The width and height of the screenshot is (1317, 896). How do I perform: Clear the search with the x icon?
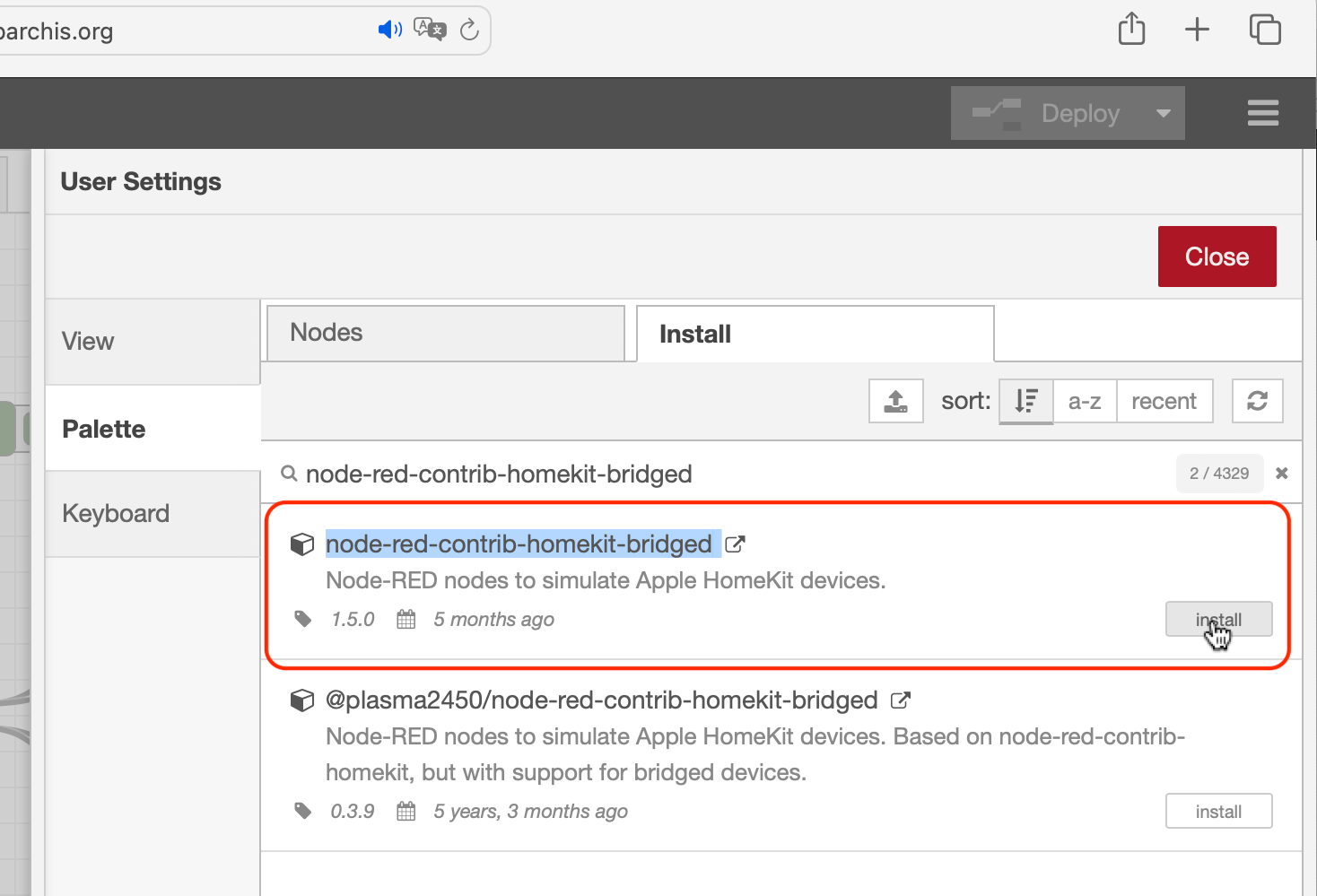pyautogui.click(x=1282, y=473)
